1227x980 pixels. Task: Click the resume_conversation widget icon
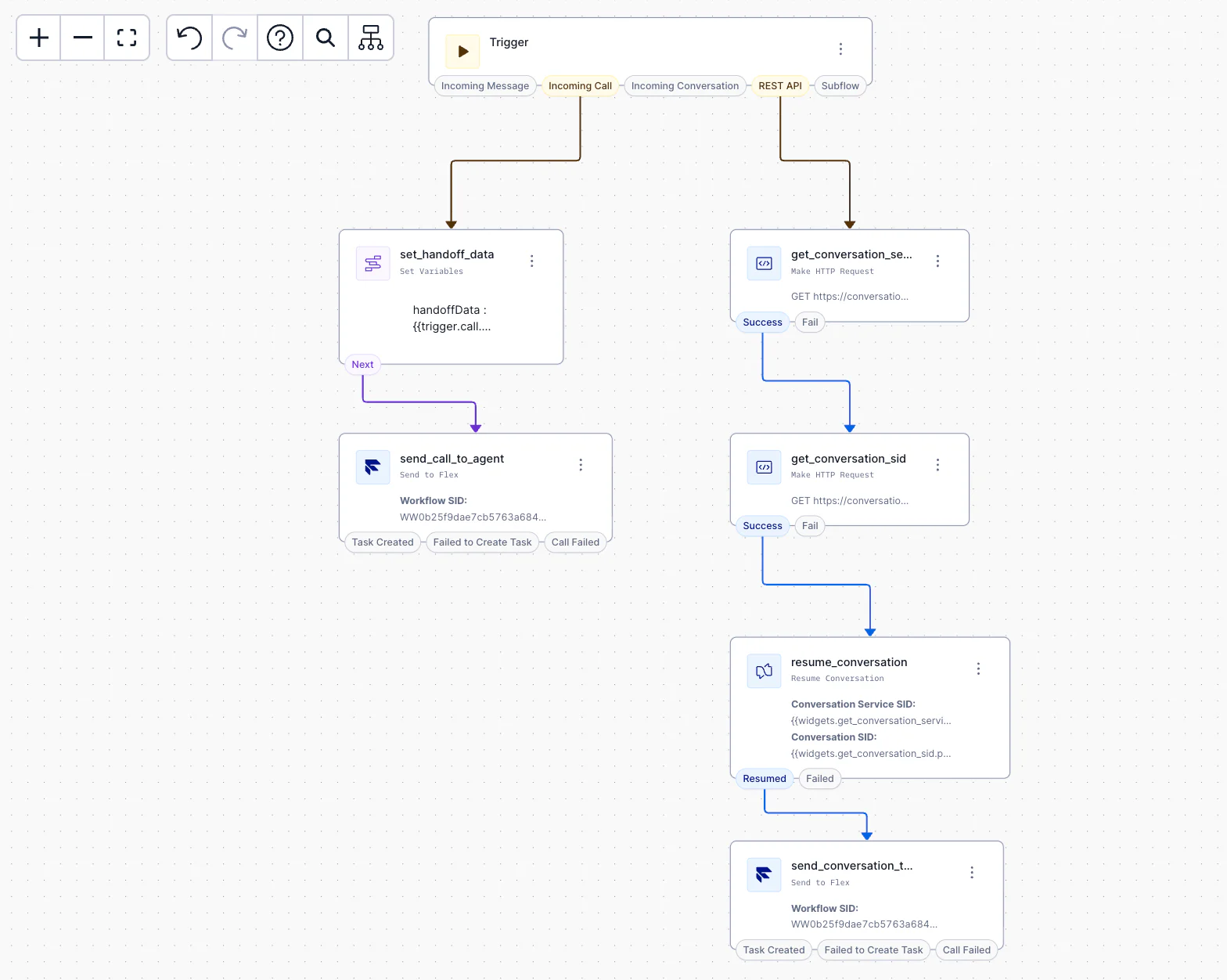pos(765,671)
